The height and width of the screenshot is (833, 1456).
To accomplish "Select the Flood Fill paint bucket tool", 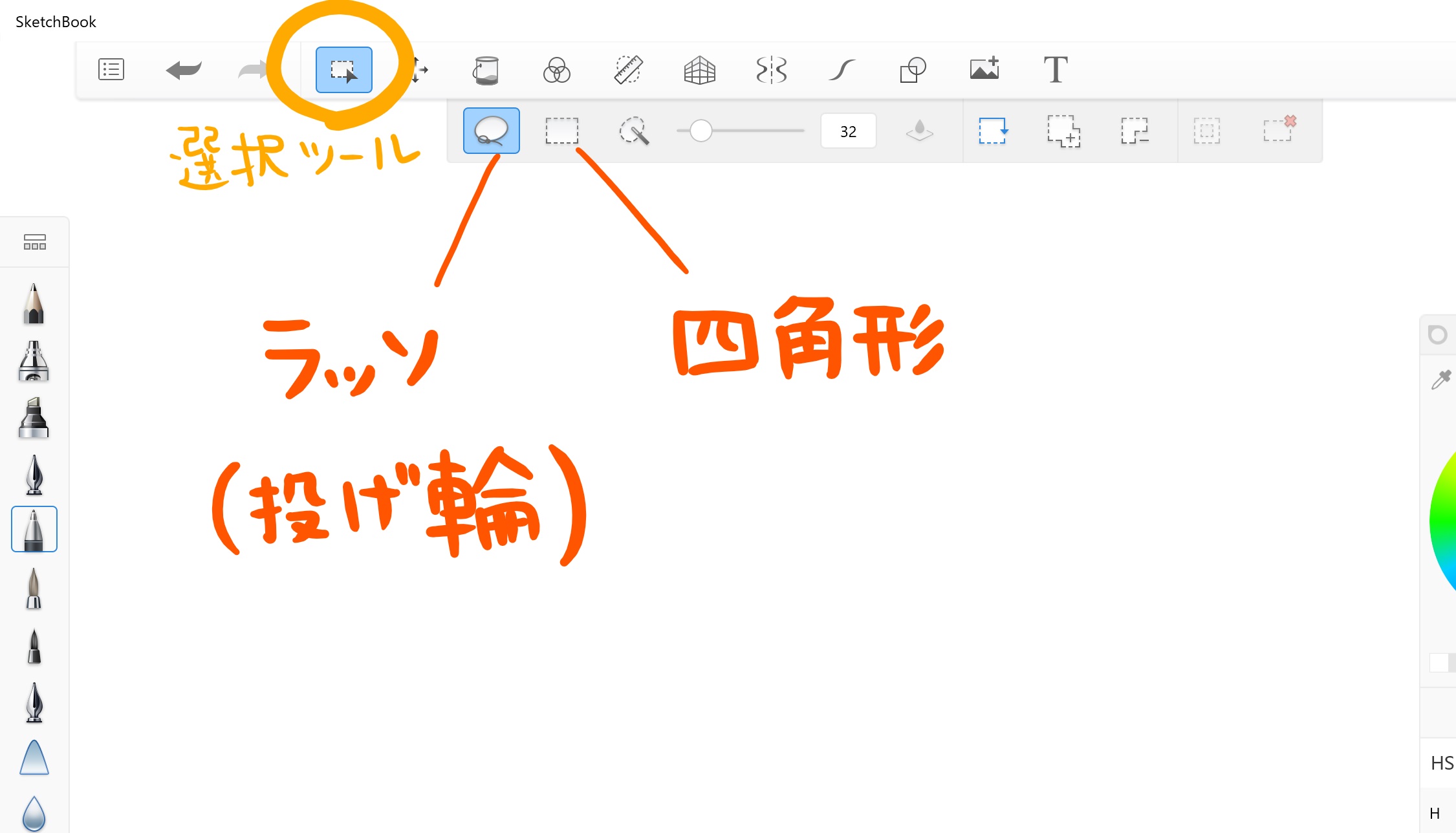I will pyautogui.click(x=486, y=70).
